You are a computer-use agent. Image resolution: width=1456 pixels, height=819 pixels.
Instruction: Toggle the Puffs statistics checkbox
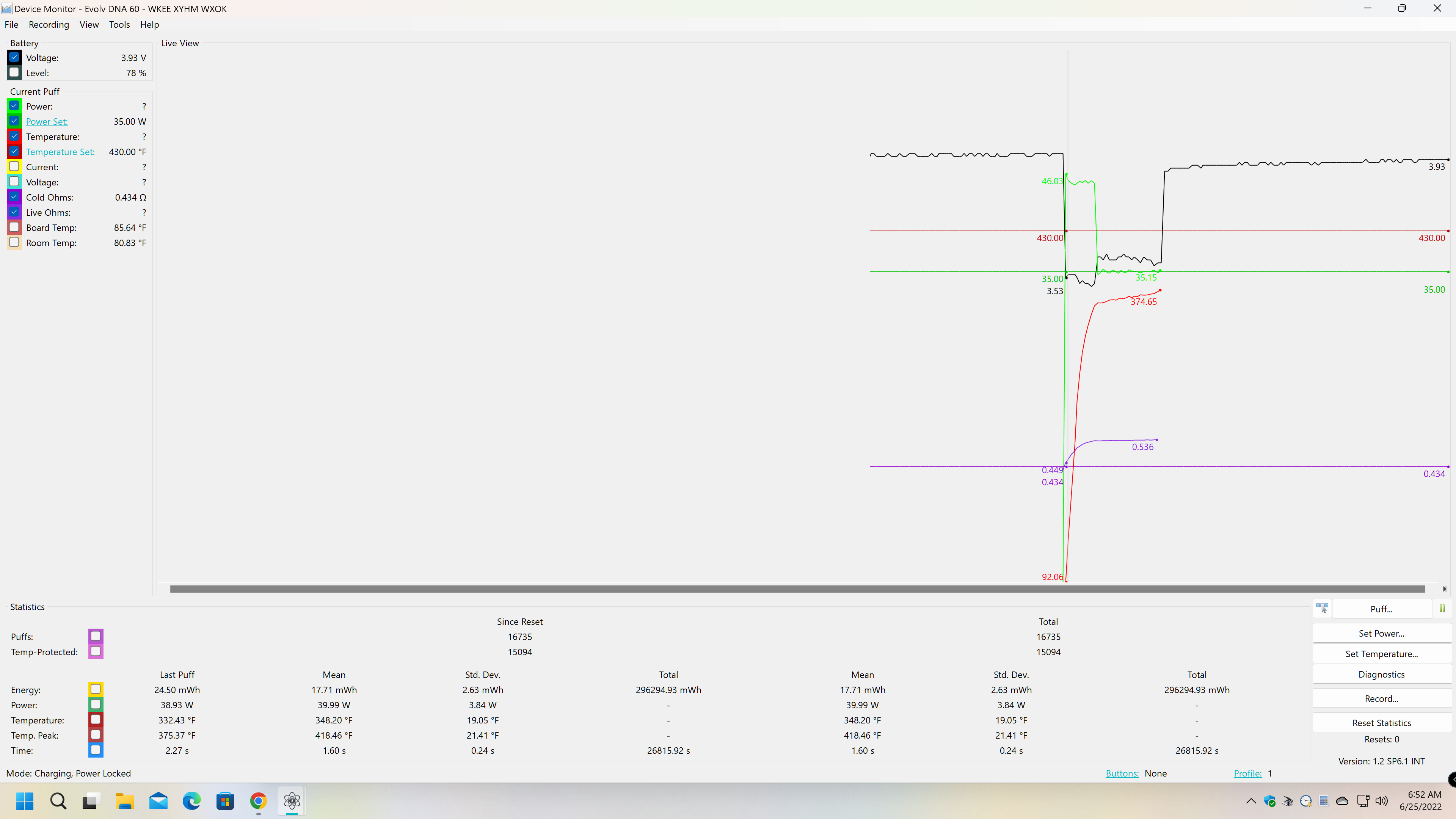(x=96, y=637)
